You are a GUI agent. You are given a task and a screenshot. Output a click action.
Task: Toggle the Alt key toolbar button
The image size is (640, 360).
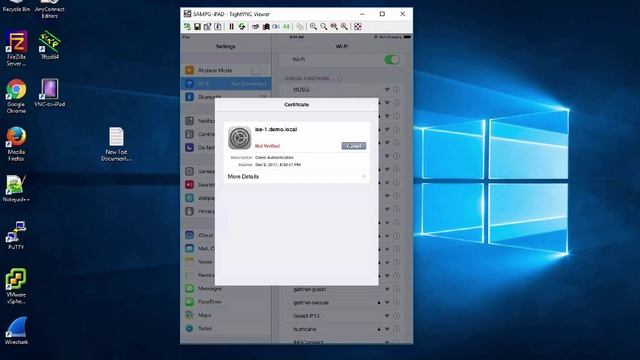(286, 27)
